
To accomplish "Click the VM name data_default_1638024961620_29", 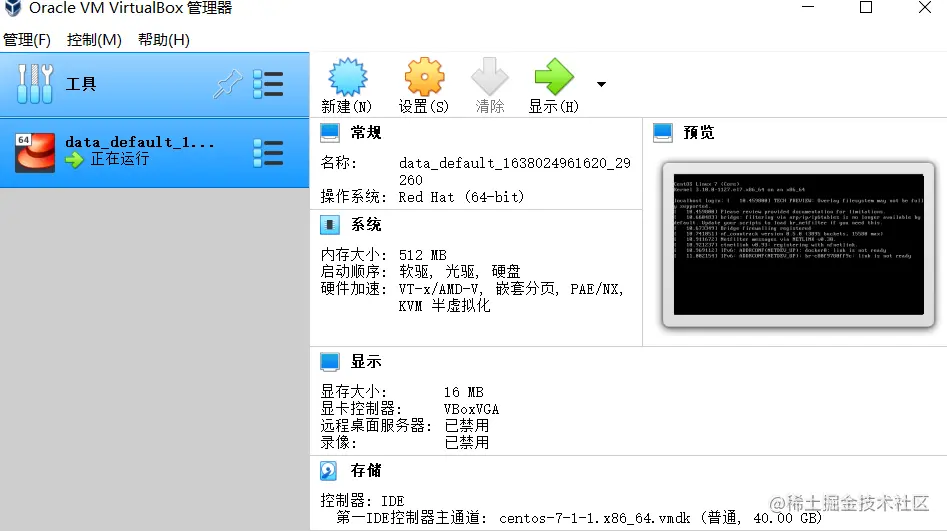I will [515, 163].
